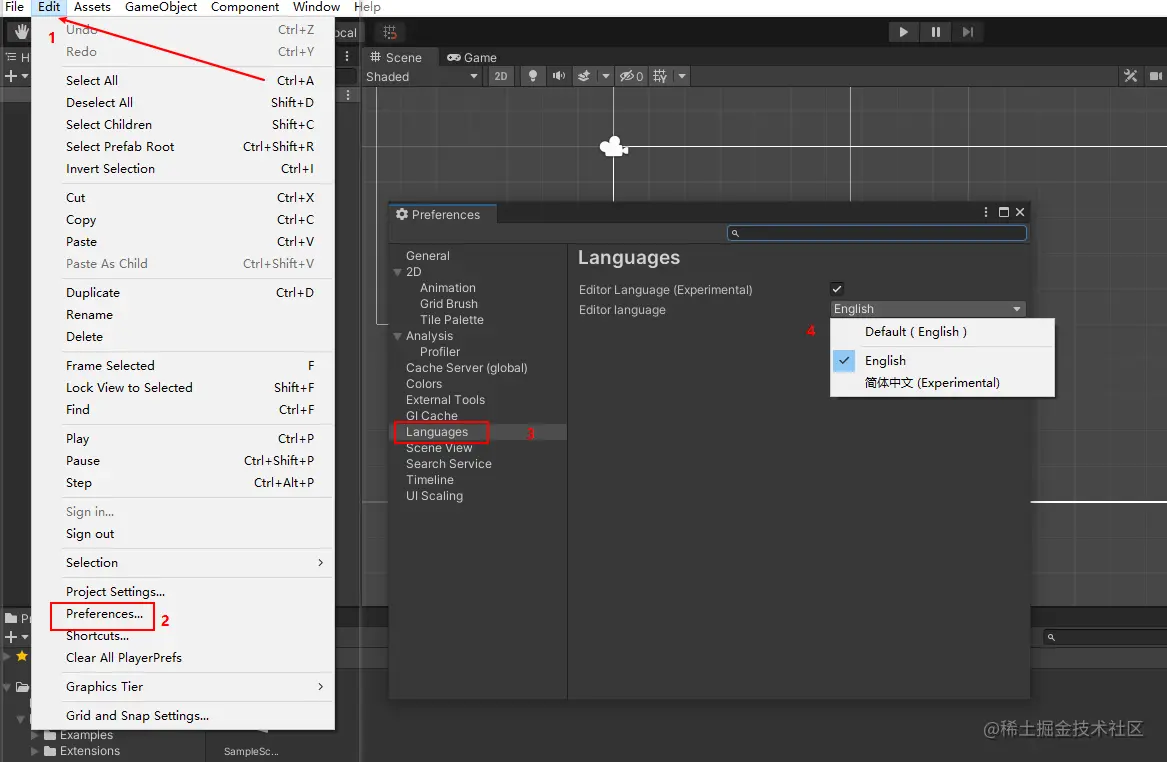
Task: Open UI Scaling preferences
Action: (x=434, y=496)
